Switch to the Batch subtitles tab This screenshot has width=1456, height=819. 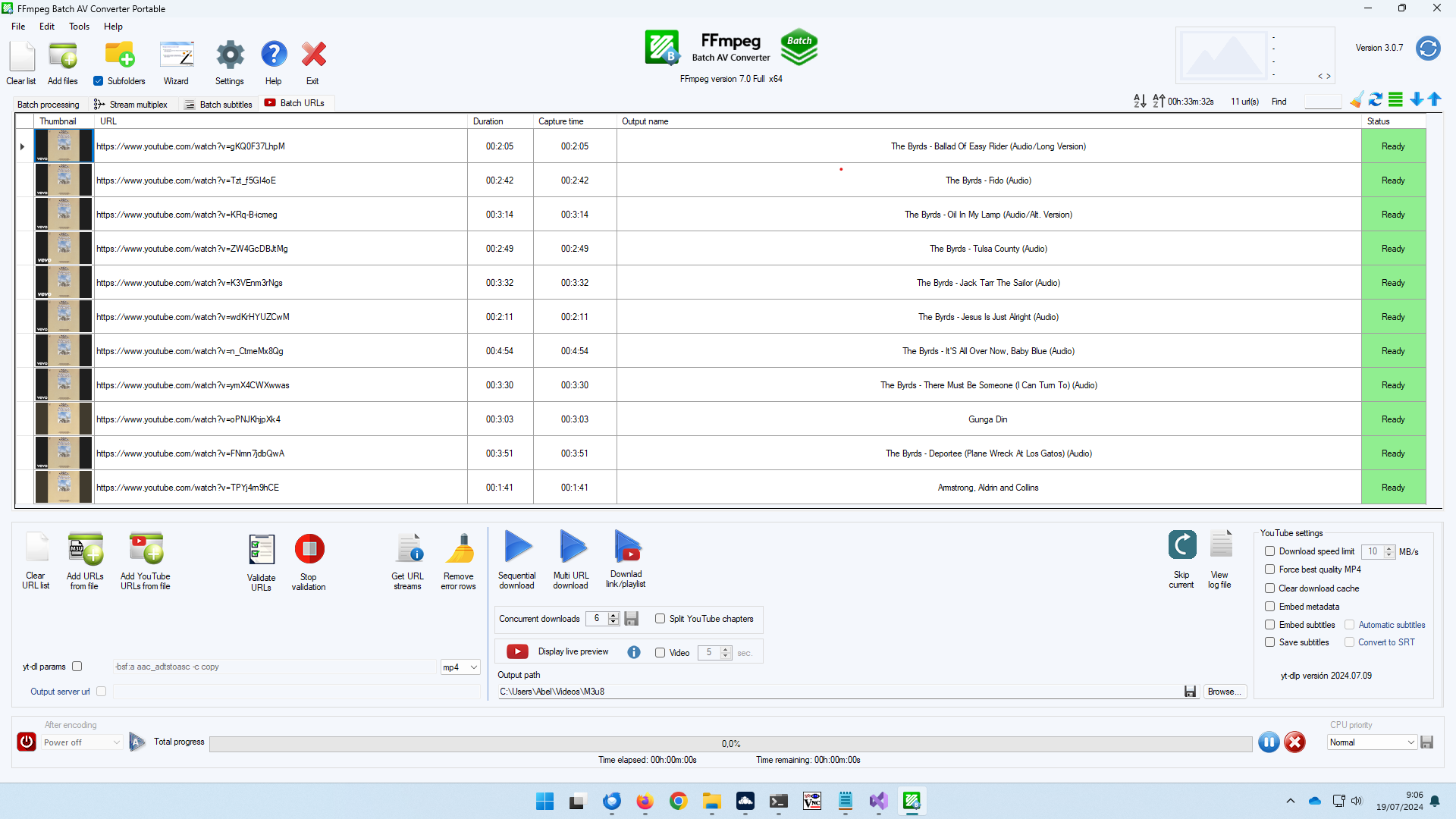tap(218, 104)
